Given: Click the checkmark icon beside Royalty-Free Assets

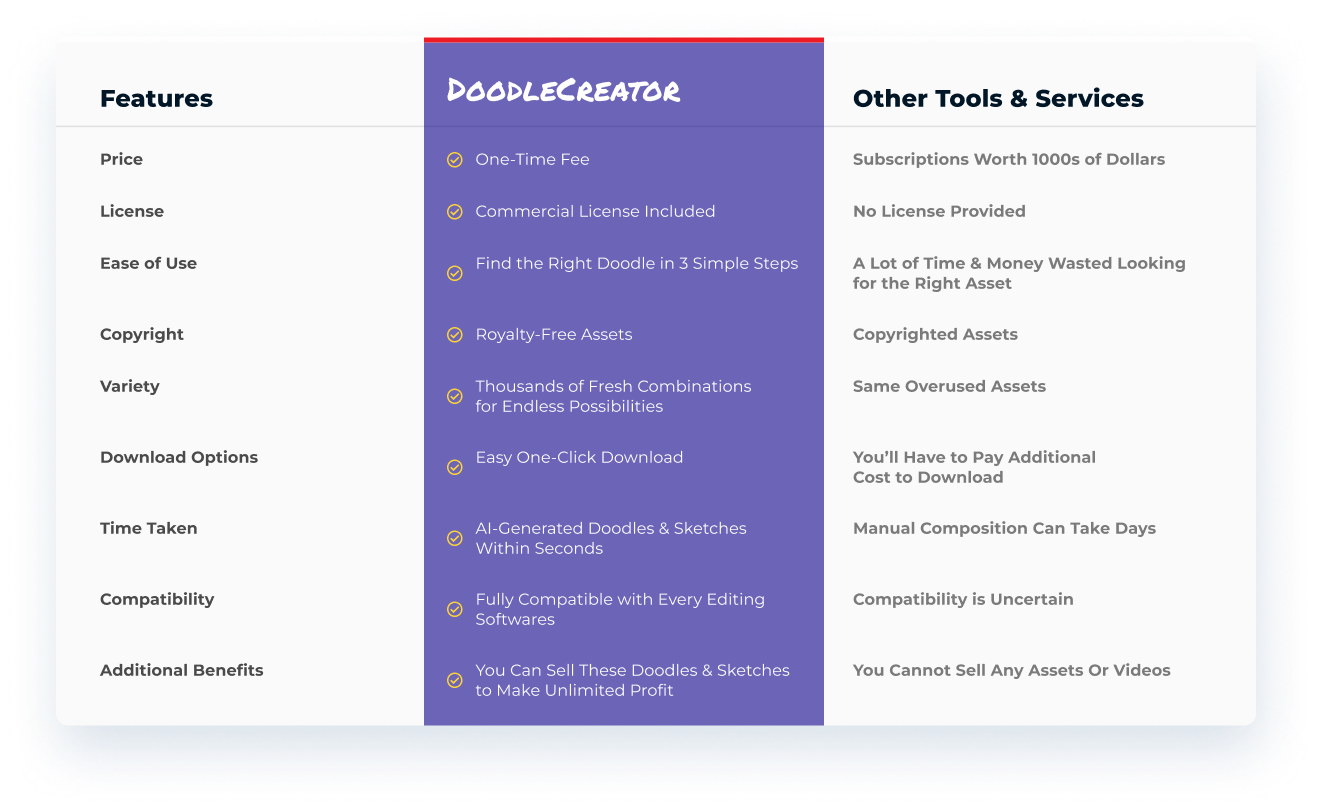Looking at the screenshot, I should (455, 335).
